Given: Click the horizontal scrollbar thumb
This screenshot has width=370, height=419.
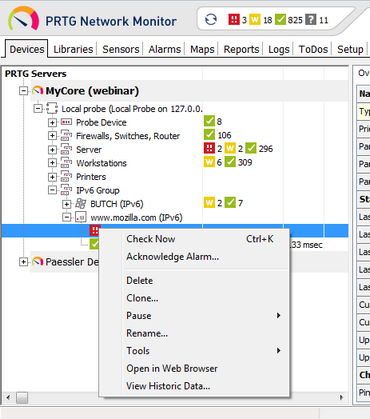Looking at the screenshot, I should coord(22,397).
